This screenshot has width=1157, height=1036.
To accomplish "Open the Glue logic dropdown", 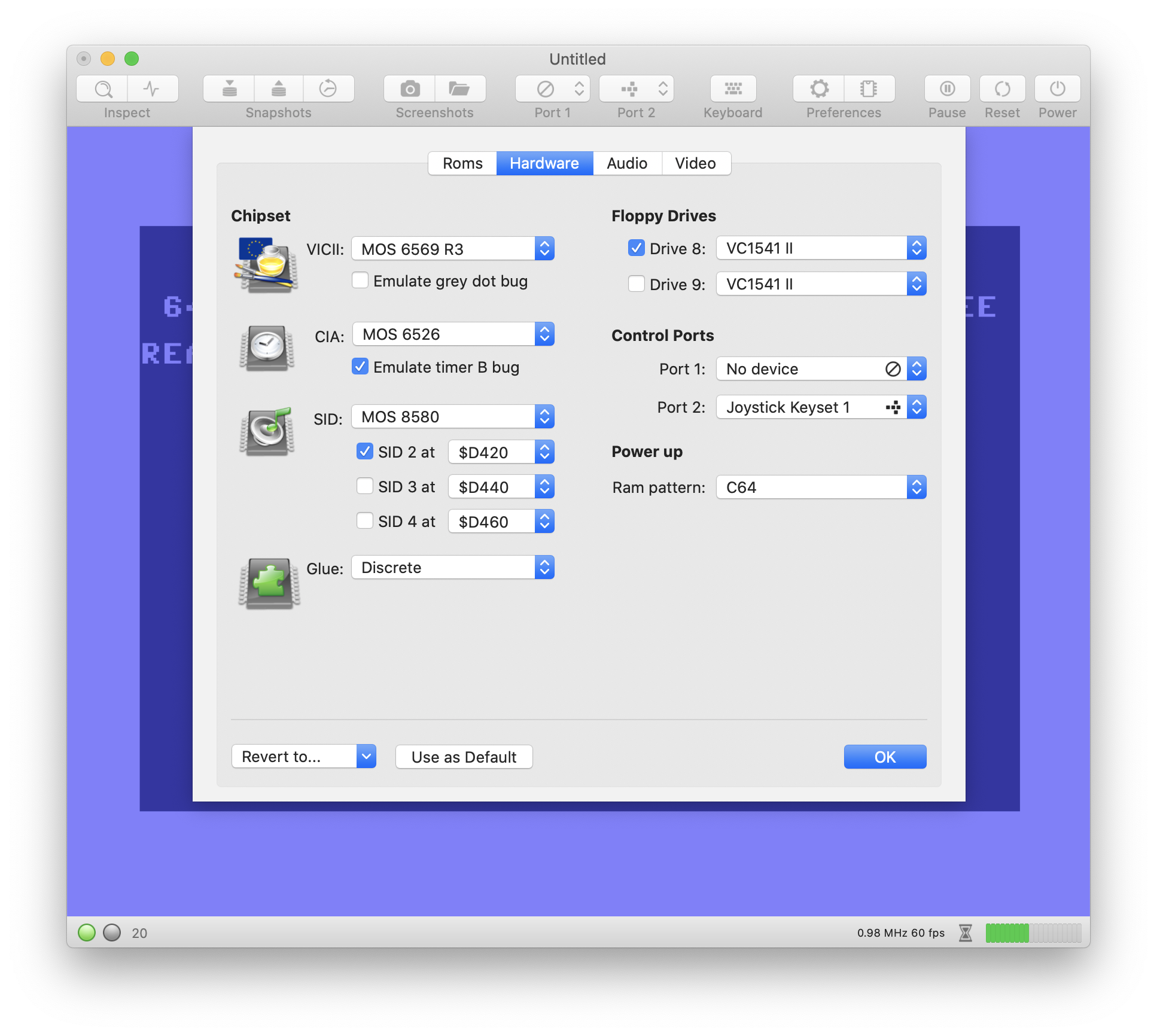I will pos(453,568).
